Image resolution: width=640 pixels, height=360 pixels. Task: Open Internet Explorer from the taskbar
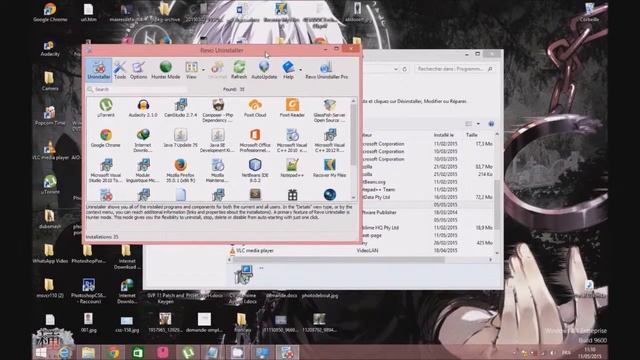click(65, 352)
